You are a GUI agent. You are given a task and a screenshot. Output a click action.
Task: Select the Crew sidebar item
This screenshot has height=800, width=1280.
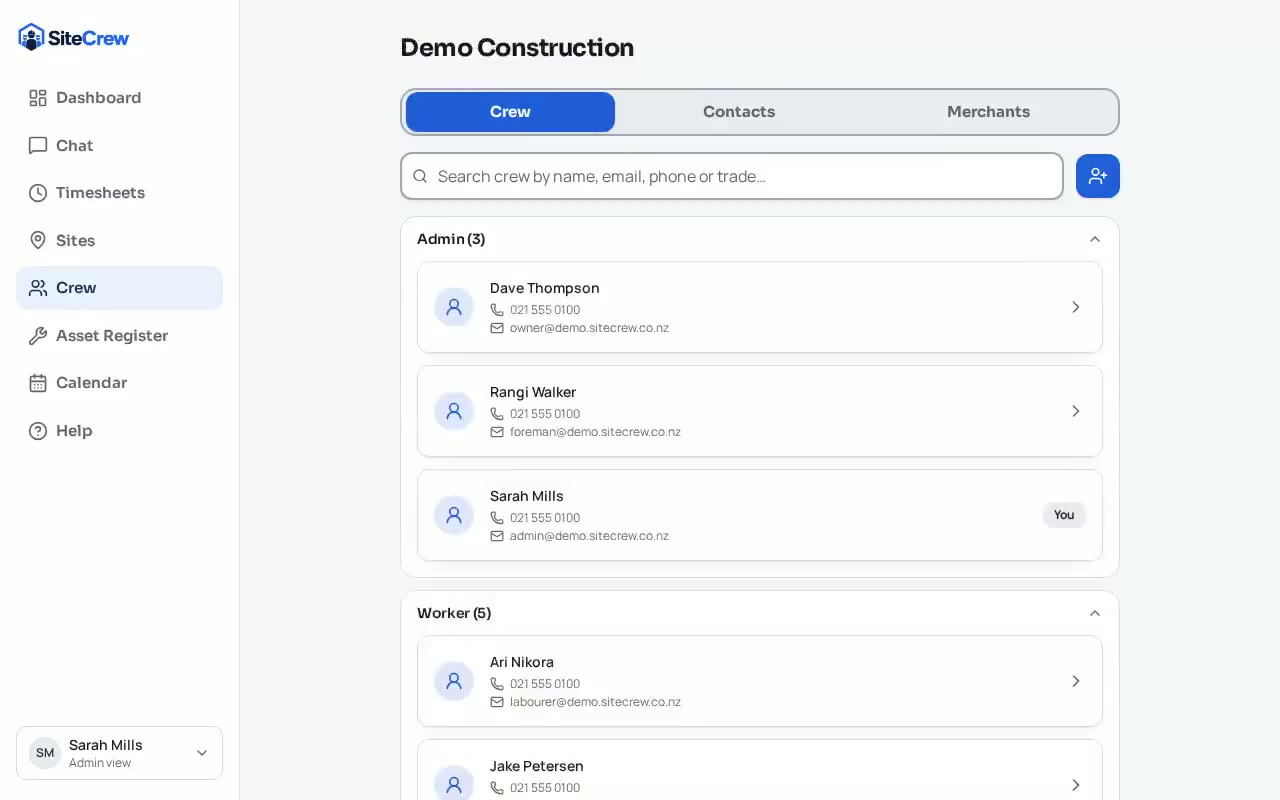[x=119, y=288]
